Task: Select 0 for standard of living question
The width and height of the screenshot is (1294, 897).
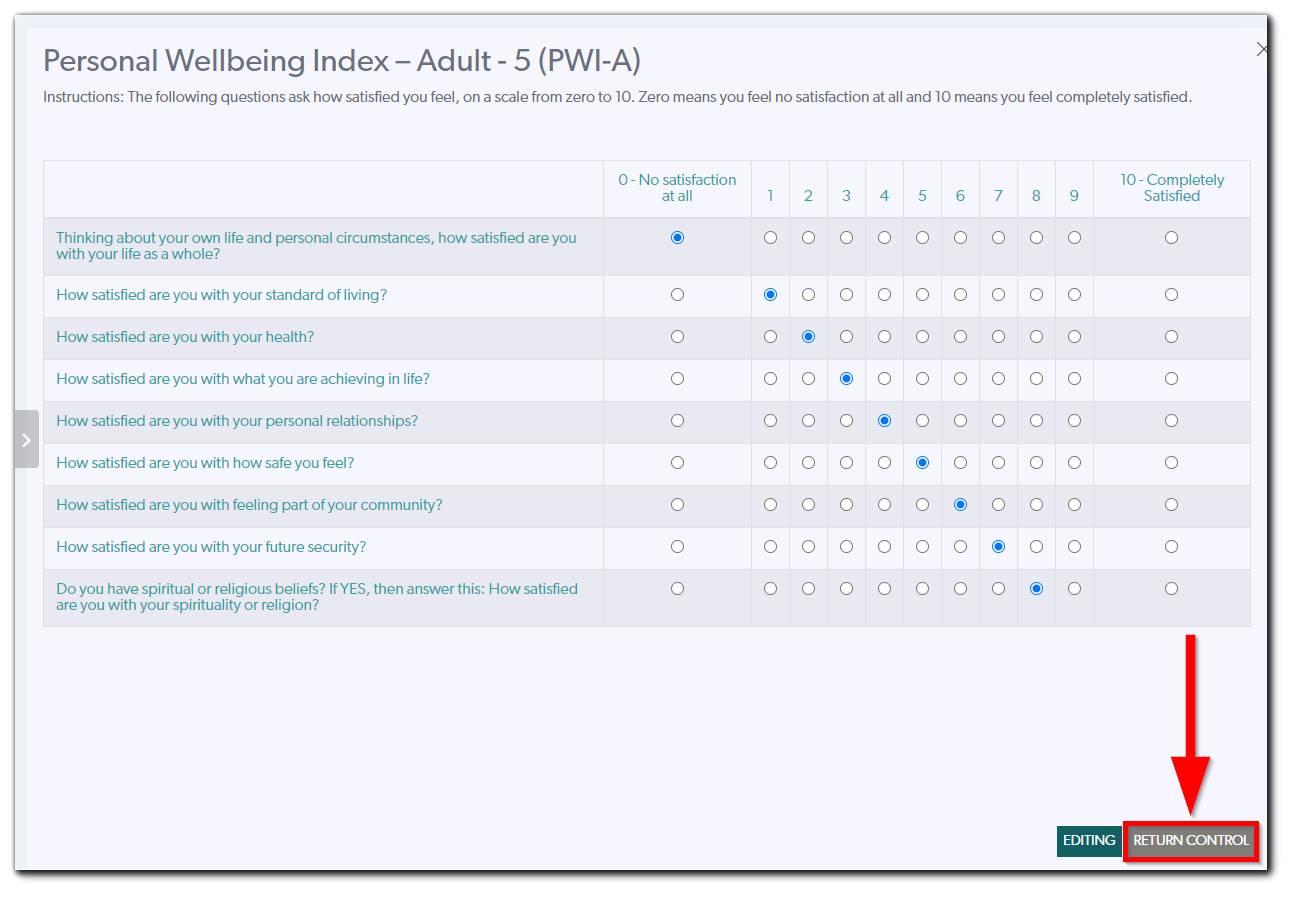Action: (x=677, y=294)
